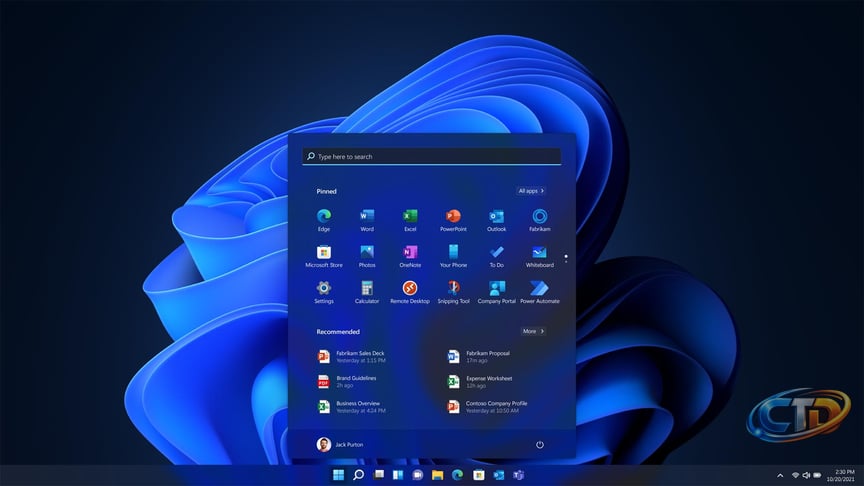Open the Business Overview spreadsheet

click(x=352, y=407)
